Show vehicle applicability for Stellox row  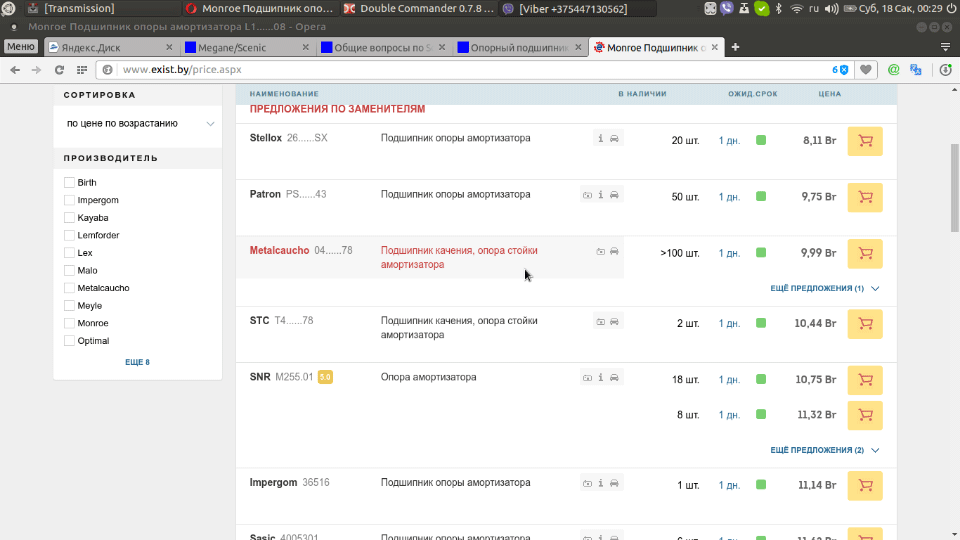614,138
